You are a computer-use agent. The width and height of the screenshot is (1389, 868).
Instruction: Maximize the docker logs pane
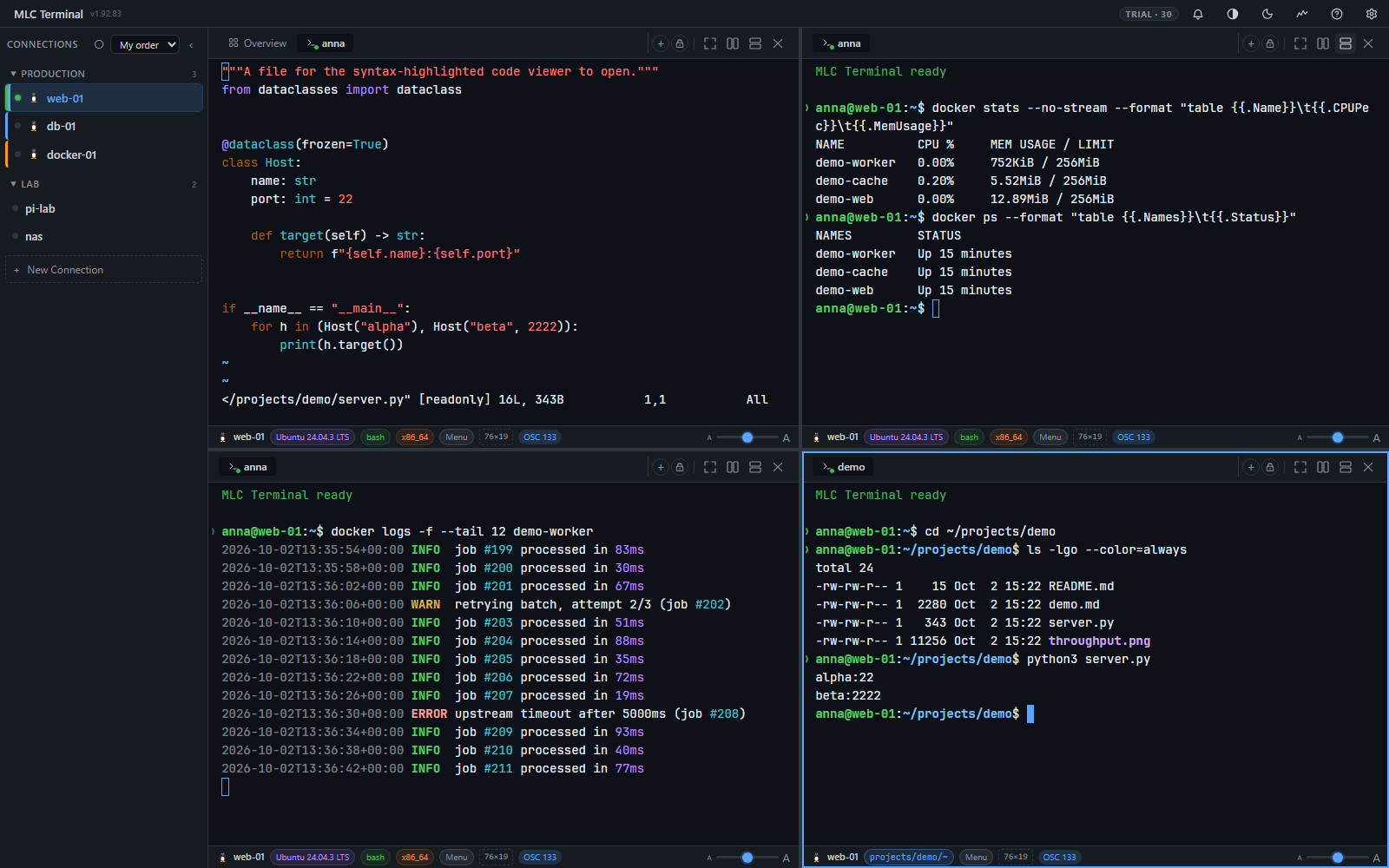710,467
